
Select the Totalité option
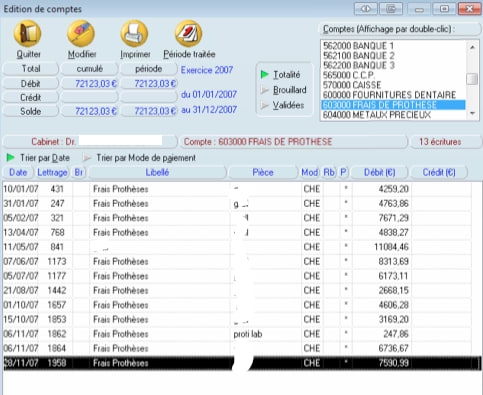[280, 74]
